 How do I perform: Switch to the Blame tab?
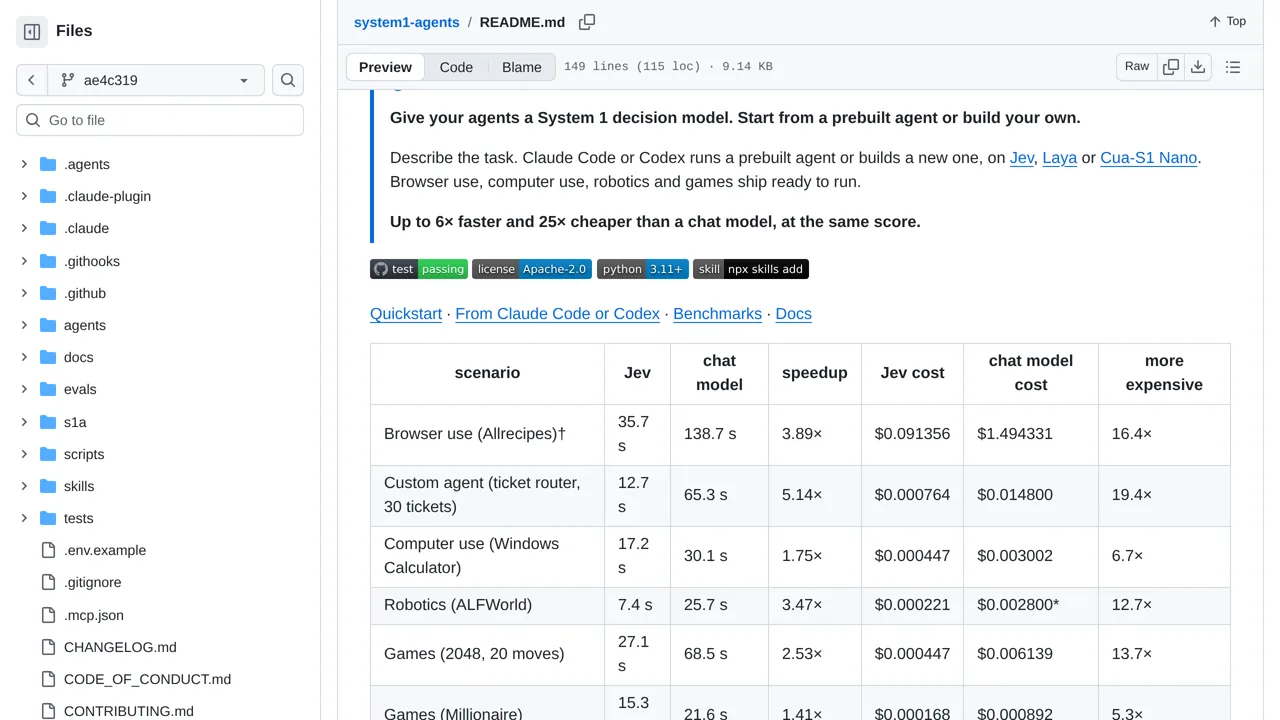521,67
